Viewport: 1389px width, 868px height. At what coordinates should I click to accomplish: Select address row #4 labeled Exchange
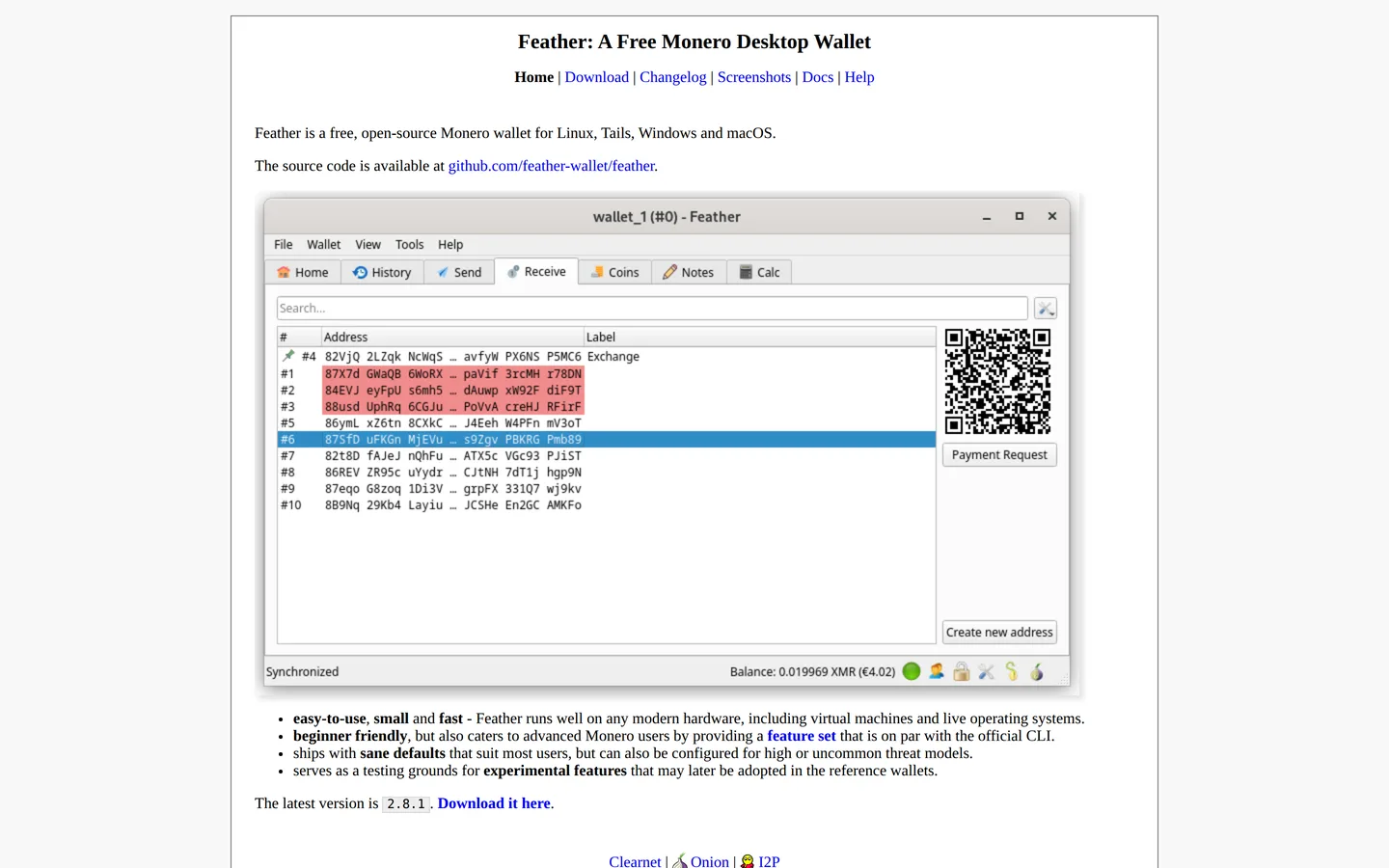tap(607, 357)
